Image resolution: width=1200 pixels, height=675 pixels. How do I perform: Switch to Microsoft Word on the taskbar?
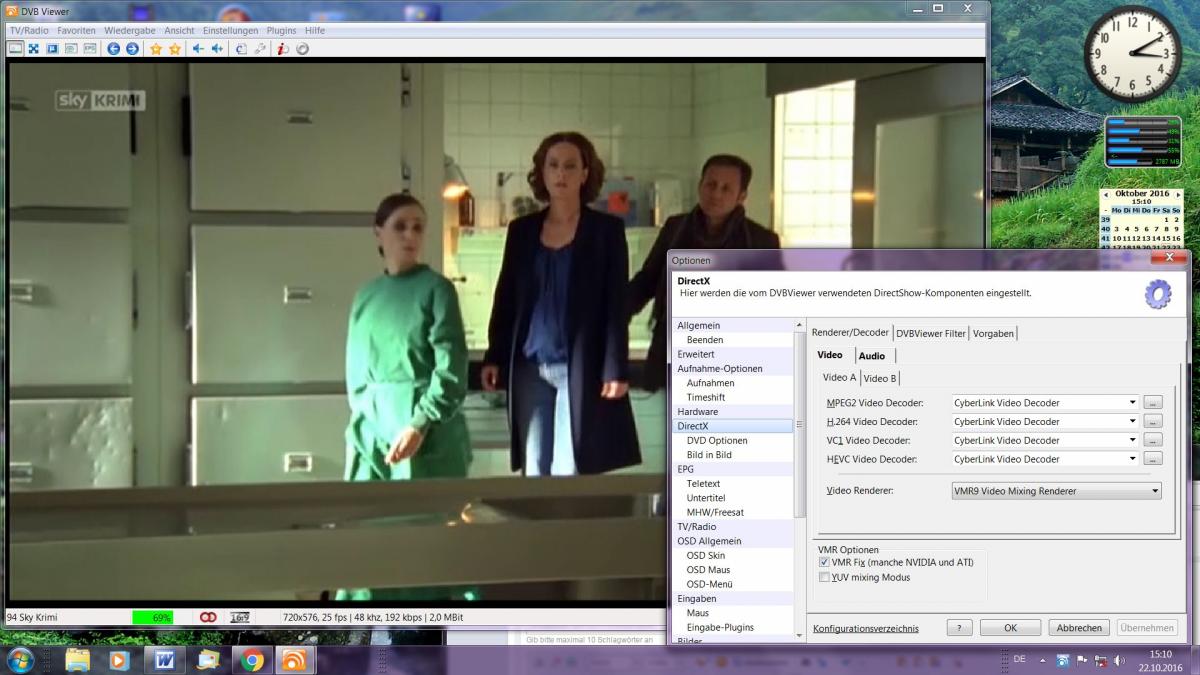click(x=164, y=660)
